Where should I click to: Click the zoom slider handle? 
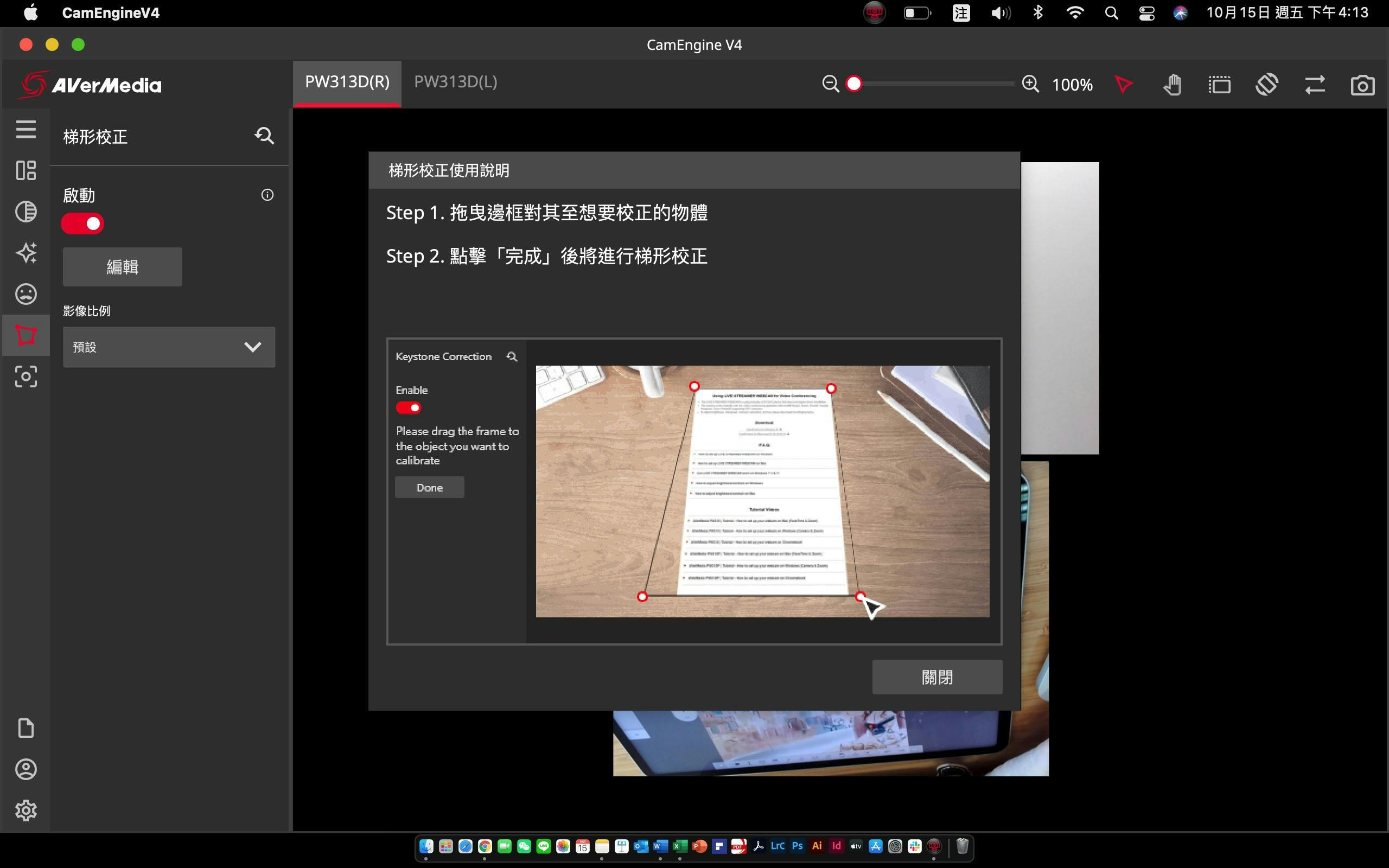(x=854, y=84)
